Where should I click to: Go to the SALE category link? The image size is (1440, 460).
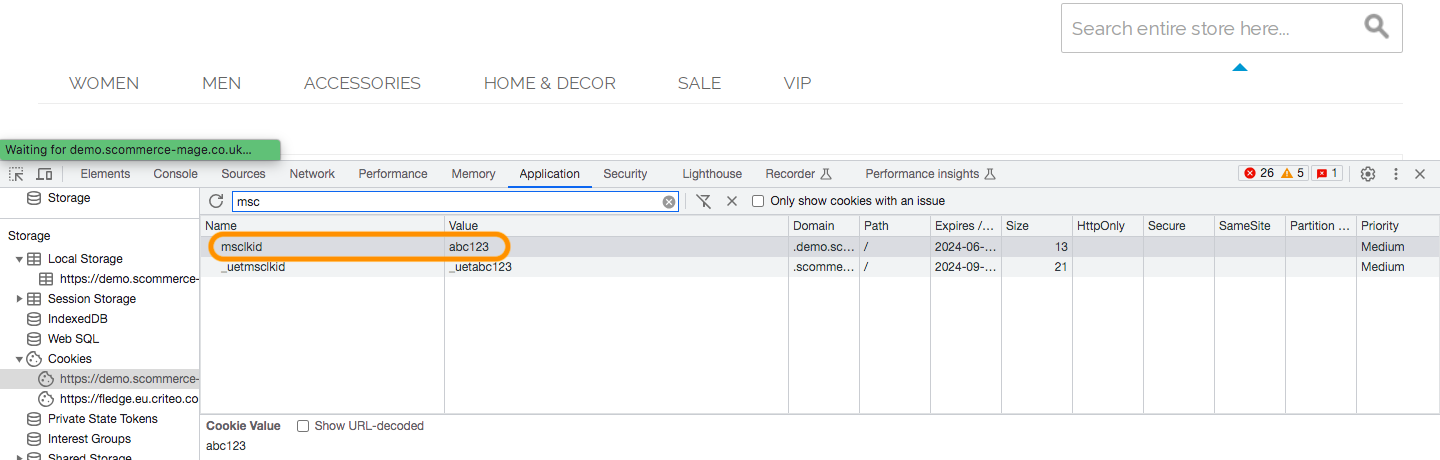coord(699,83)
